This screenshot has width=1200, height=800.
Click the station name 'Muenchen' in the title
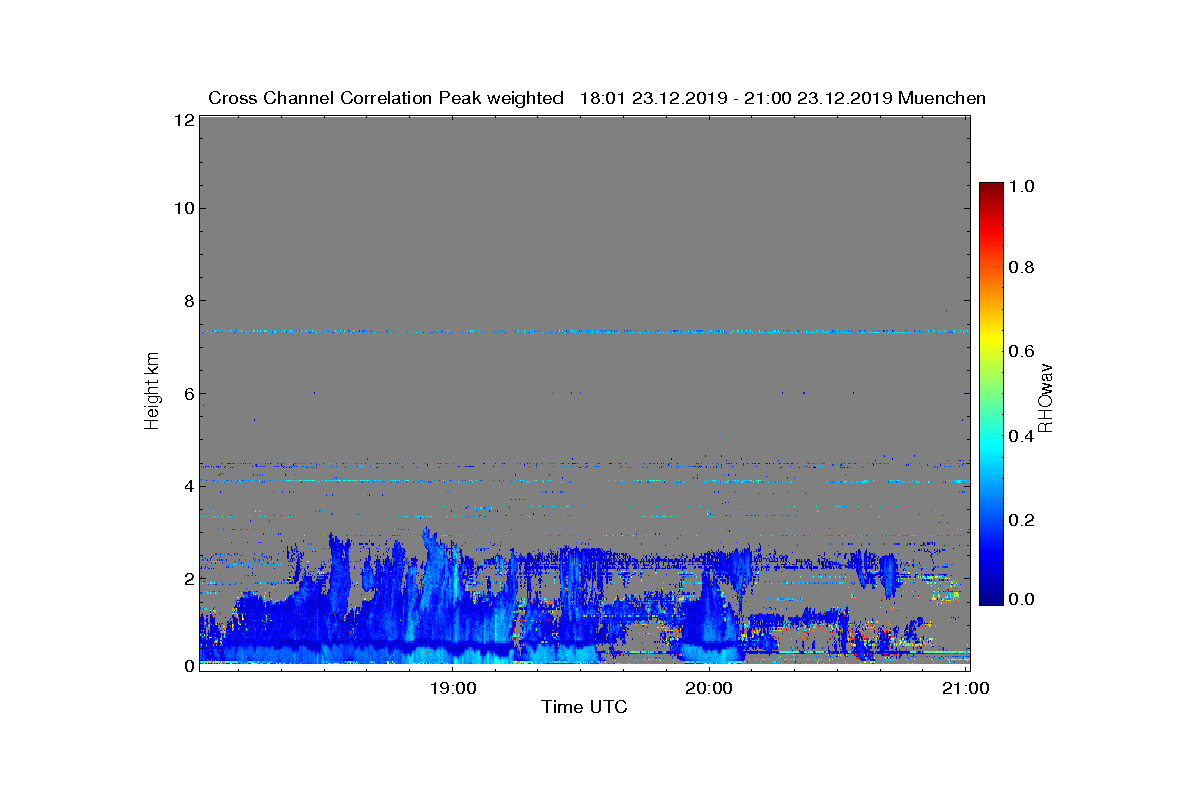[x=942, y=98]
